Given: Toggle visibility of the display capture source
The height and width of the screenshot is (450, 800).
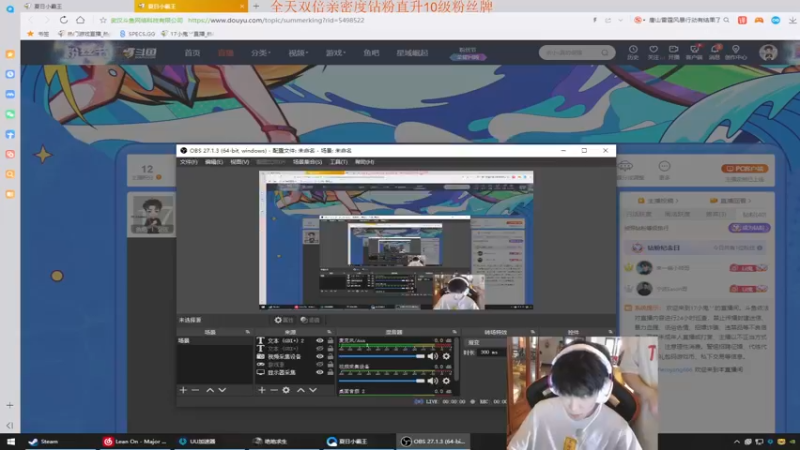Looking at the screenshot, I should [319, 372].
